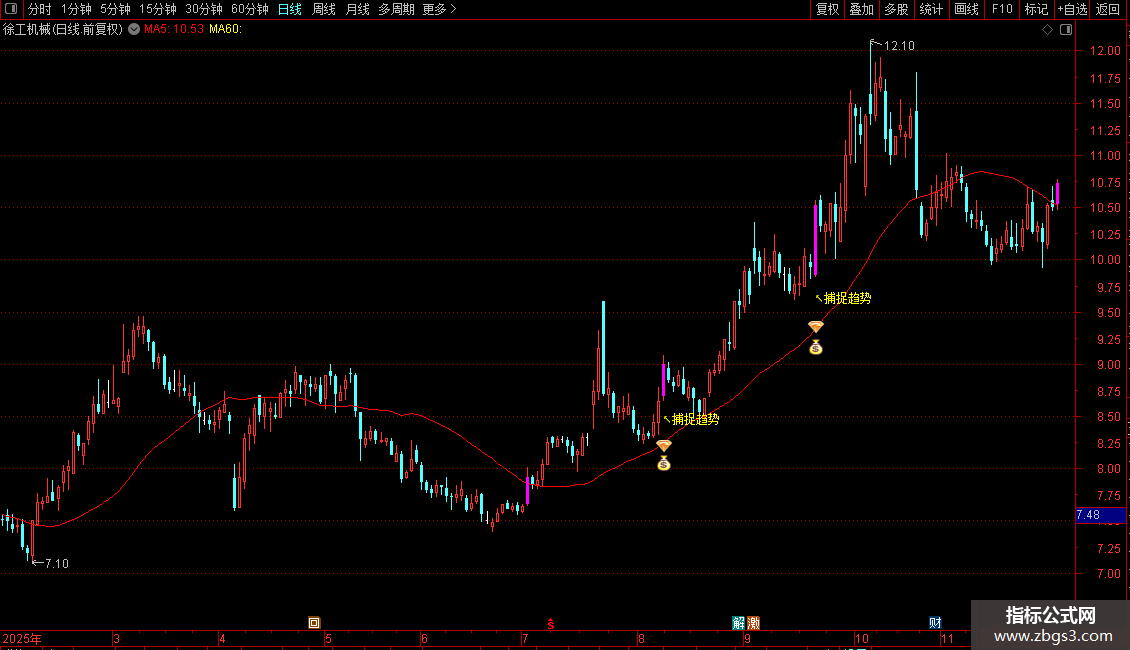1130x650 pixels.
Task: Click the 徐工机械 stock title text
Action: [x=63, y=29]
